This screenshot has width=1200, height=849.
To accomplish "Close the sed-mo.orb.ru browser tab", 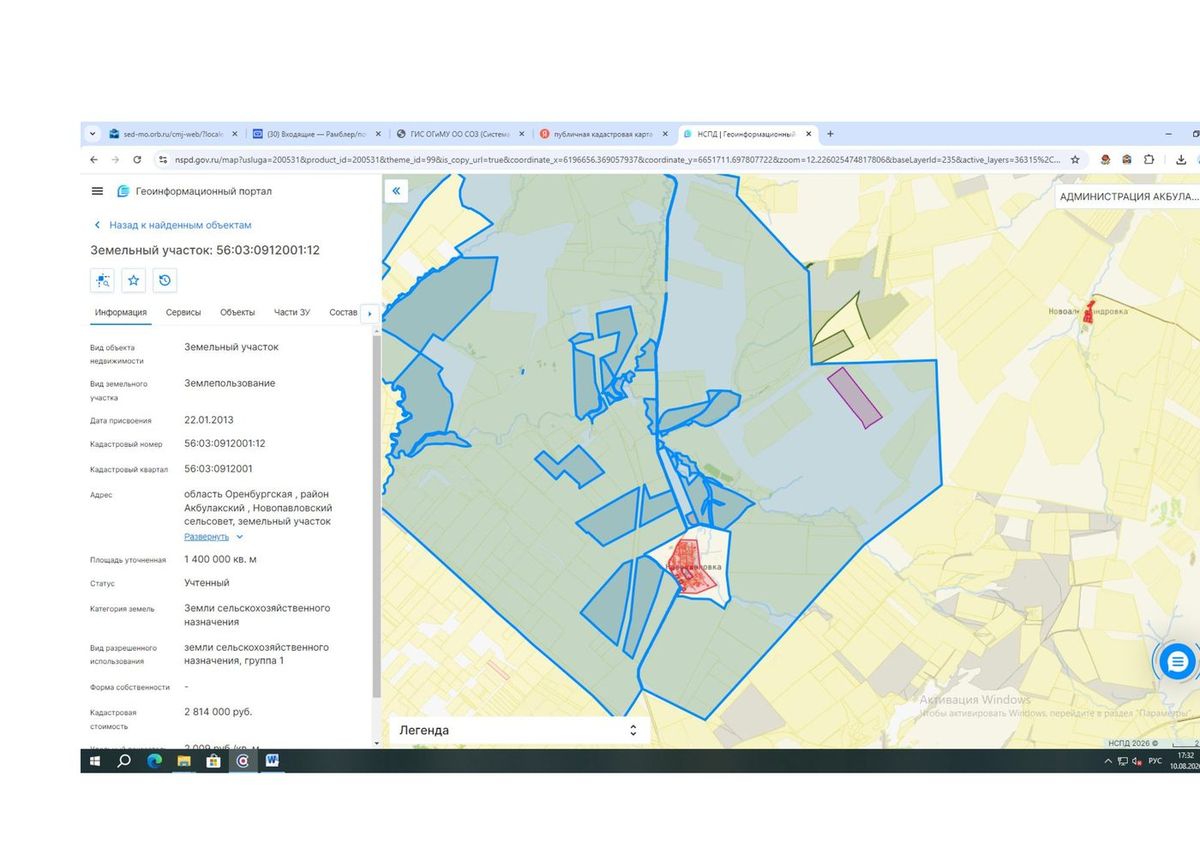I will pos(234,134).
